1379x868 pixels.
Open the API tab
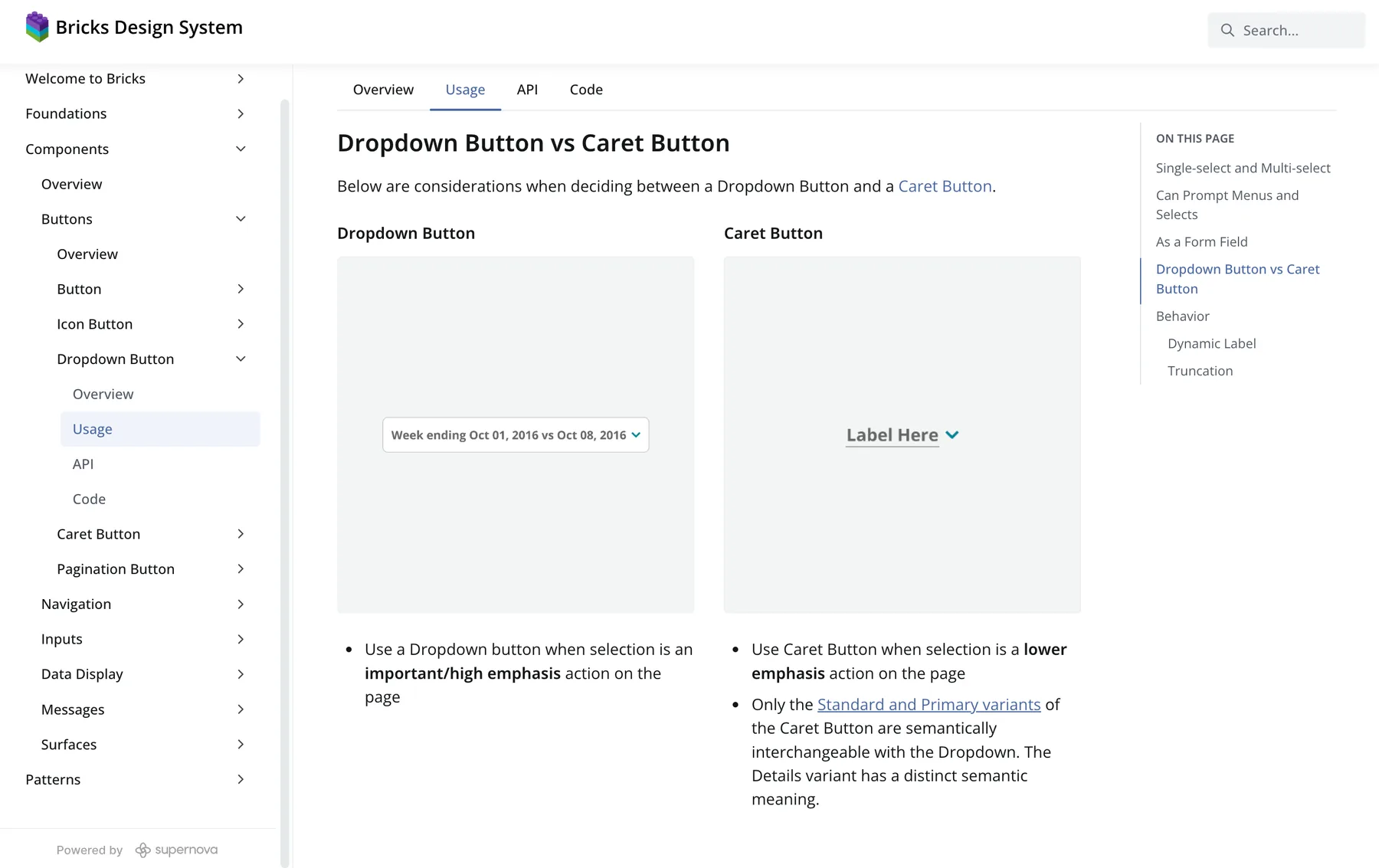pos(527,90)
